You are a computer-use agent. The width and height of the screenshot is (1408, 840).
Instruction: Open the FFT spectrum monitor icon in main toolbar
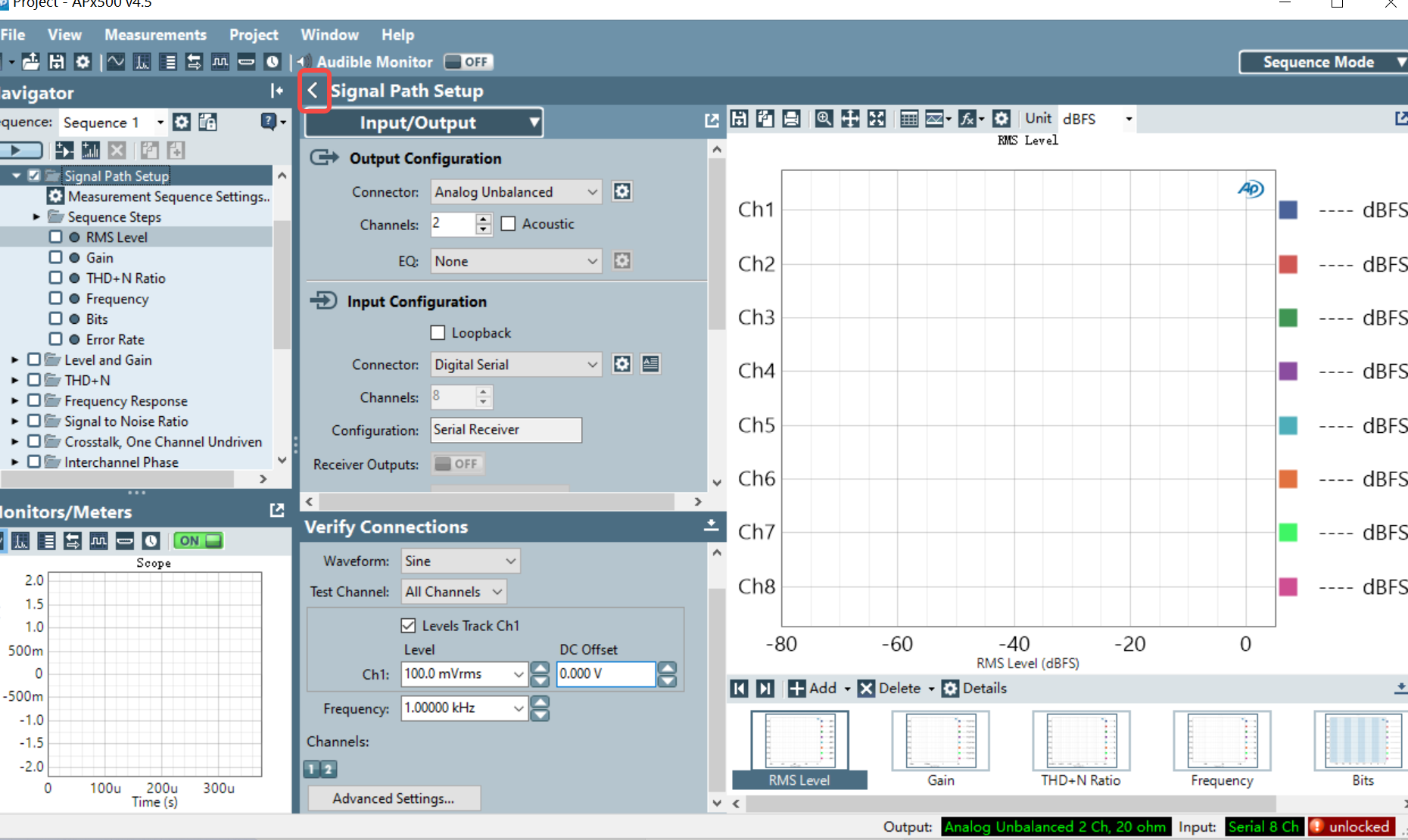(x=142, y=62)
